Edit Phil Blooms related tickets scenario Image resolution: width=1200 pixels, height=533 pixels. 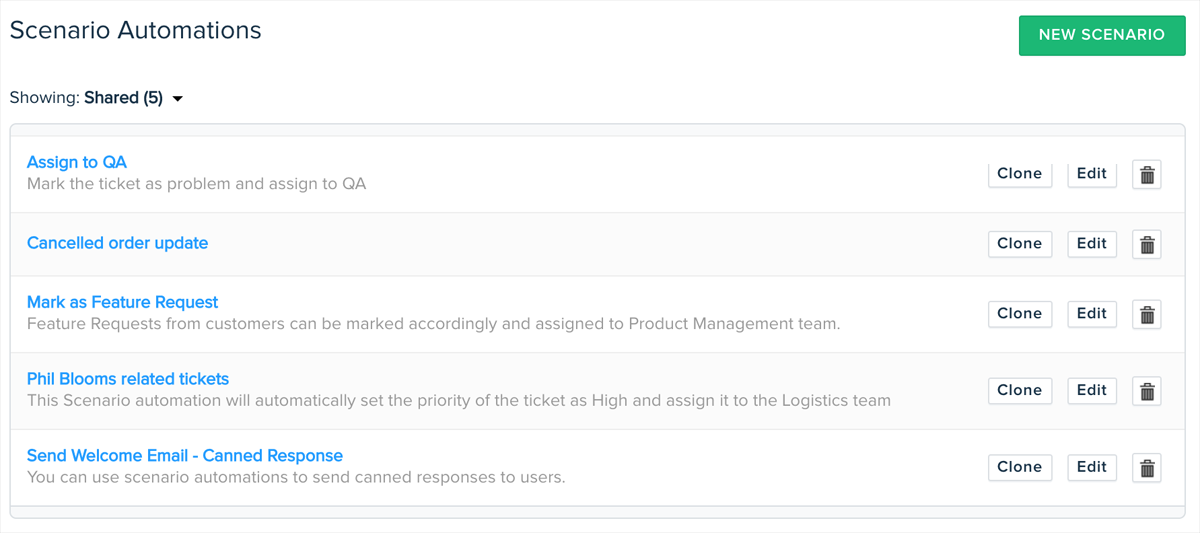point(1091,391)
